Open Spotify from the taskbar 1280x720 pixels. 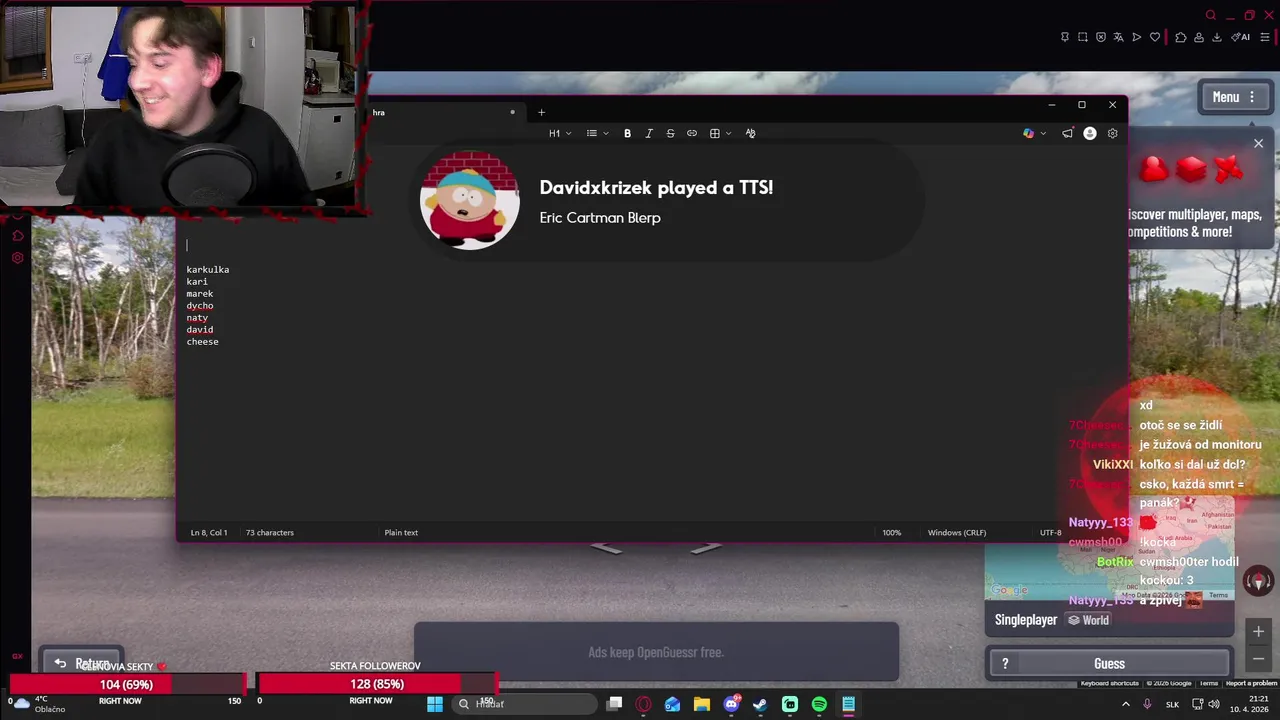(819, 704)
